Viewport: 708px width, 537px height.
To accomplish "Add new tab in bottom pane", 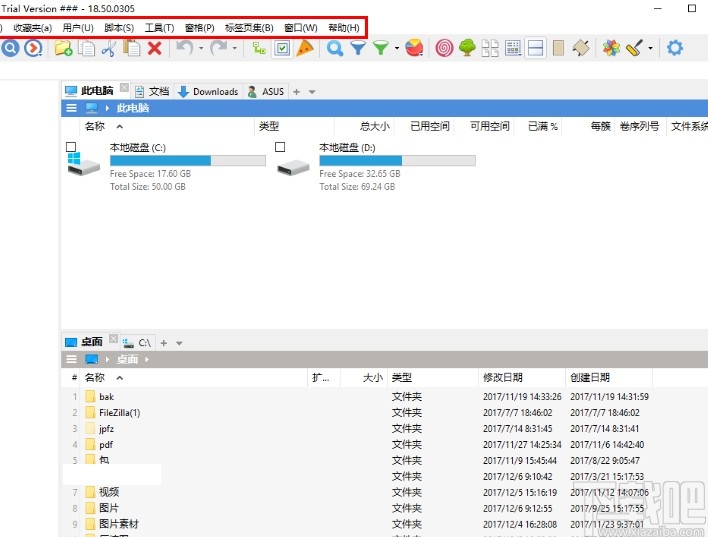I will [163, 343].
